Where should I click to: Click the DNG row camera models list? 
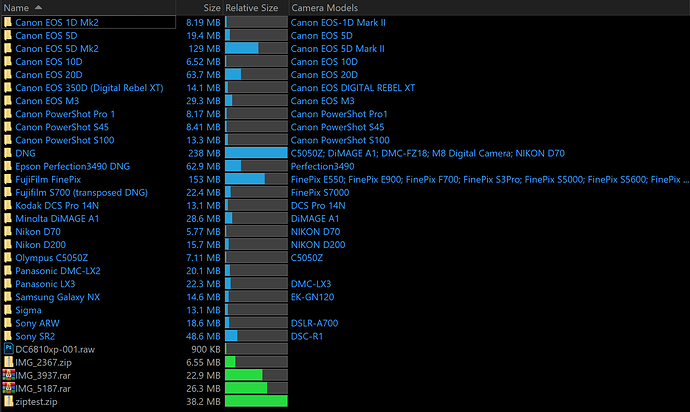coord(427,153)
